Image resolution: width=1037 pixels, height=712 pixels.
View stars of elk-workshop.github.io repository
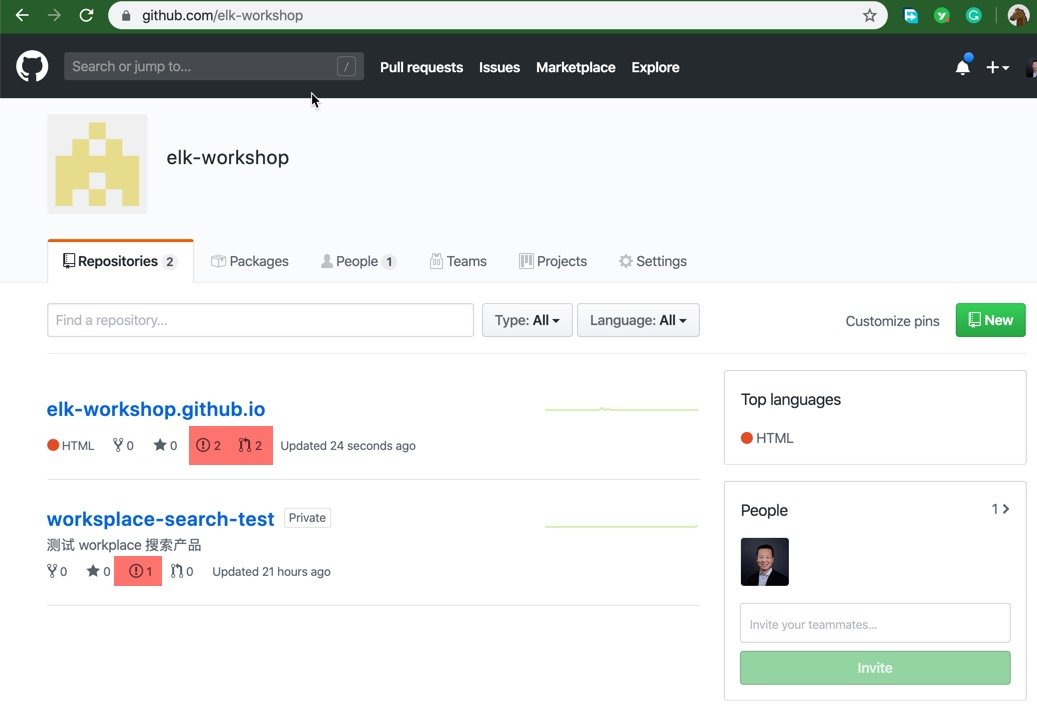pyautogui.click(x=165, y=446)
